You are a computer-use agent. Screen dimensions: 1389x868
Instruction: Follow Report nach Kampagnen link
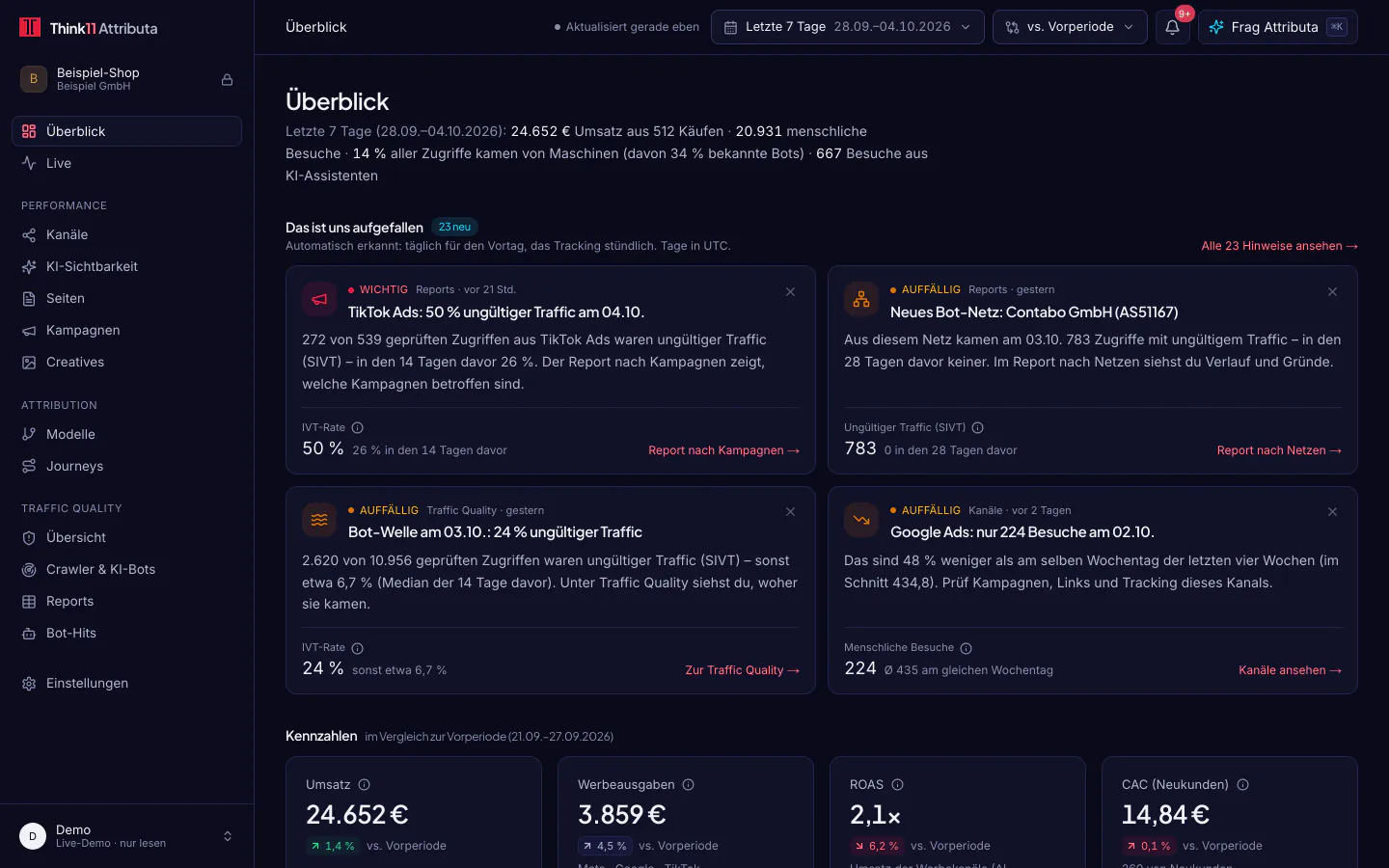click(x=723, y=450)
